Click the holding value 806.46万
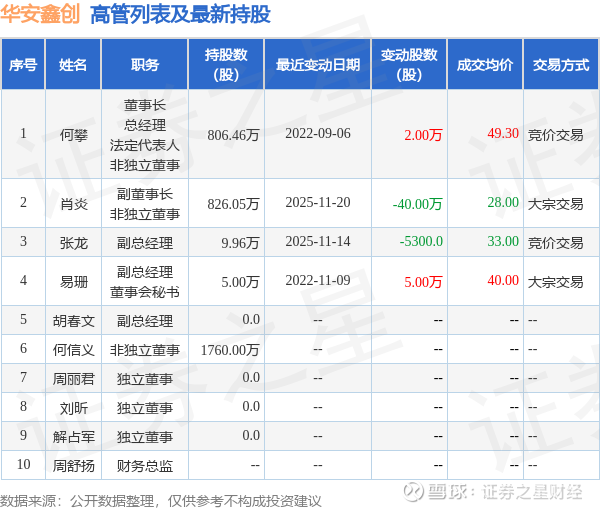Image resolution: width=600 pixels, height=510 pixels. (x=233, y=135)
